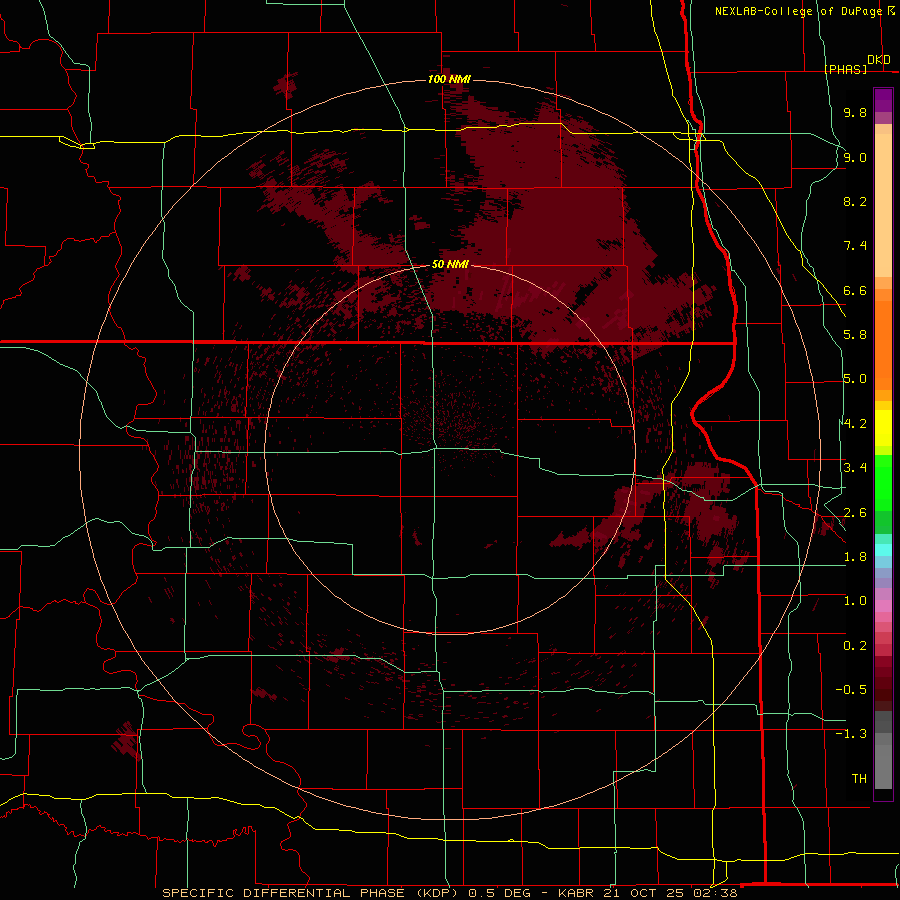The image size is (900, 900).
Task: Click the cyan segment of the color bar
Action: click(x=883, y=550)
